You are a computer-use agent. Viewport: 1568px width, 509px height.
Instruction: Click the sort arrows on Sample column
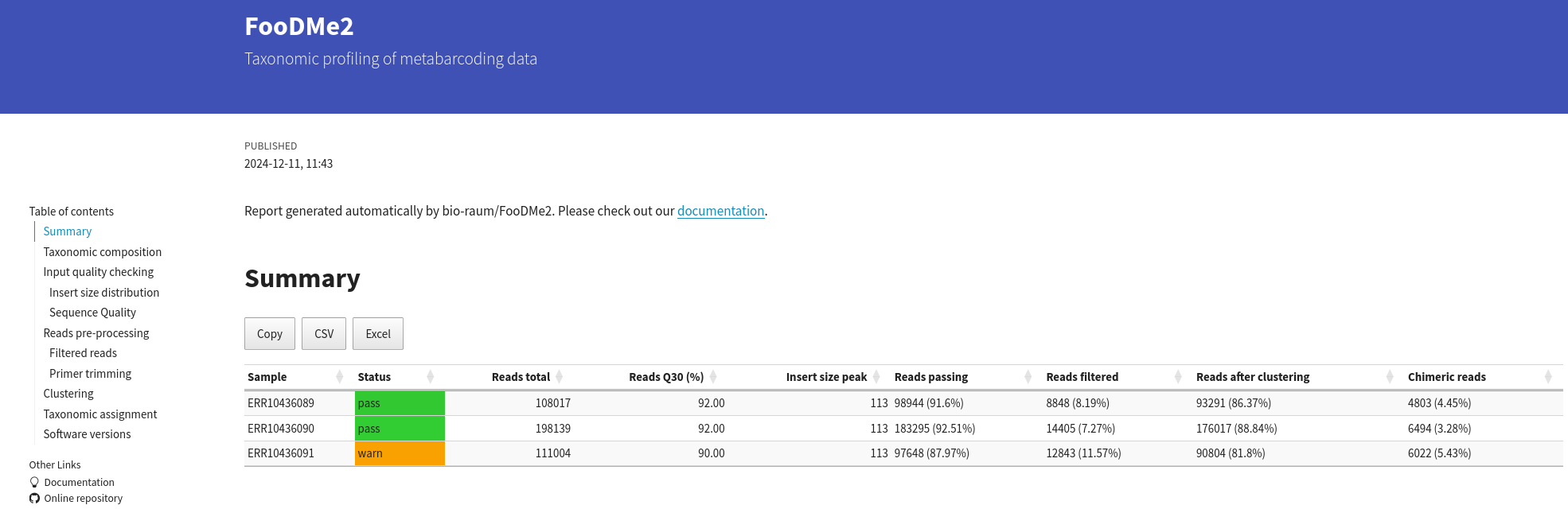pyautogui.click(x=340, y=377)
